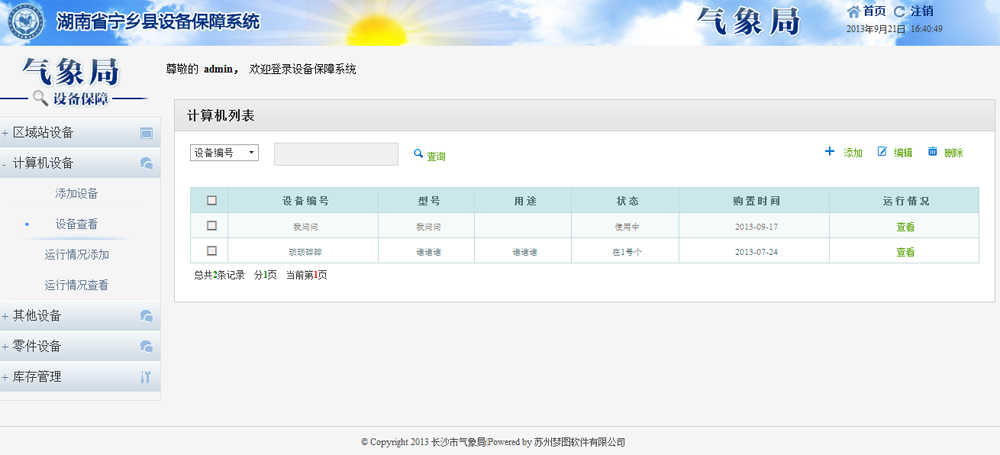
Task: Click 查看 link for the 2013-07-24 device
Action: tap(905, 253)
